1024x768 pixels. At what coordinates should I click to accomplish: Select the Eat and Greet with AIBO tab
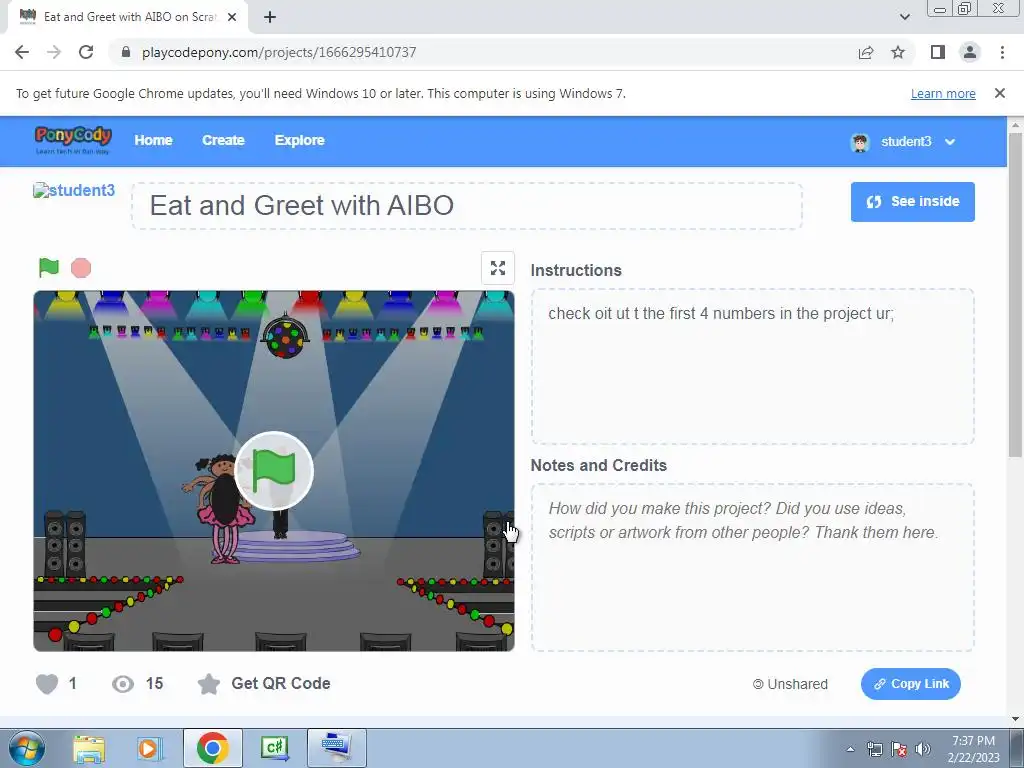click(x=128, y=17)
